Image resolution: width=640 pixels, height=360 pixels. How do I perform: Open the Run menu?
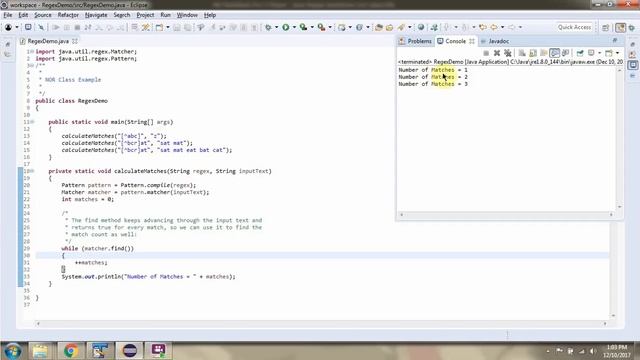coord(165,15)
